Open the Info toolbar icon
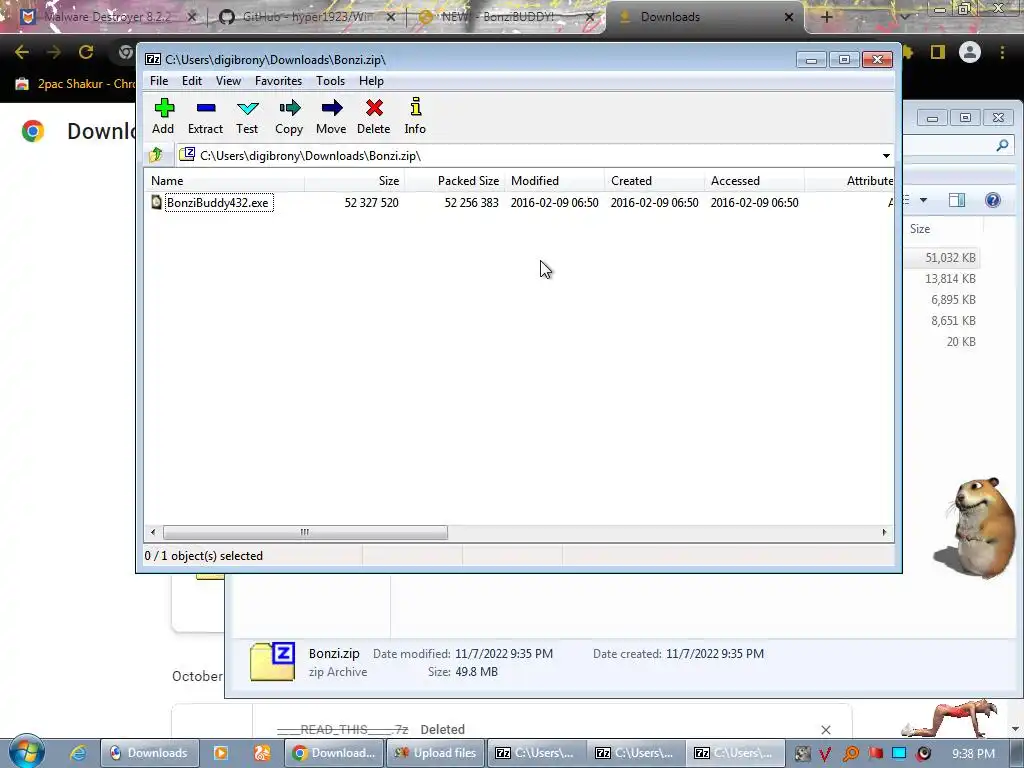This screenshot has height=768, width=1024. pos(415,116)
